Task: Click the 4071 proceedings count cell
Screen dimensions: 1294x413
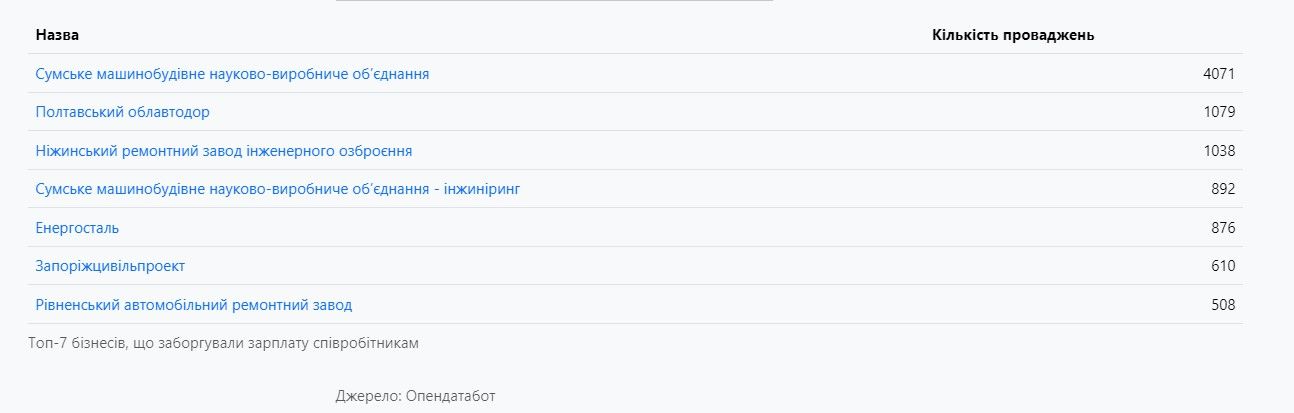Action: (x=1219, y=74)
